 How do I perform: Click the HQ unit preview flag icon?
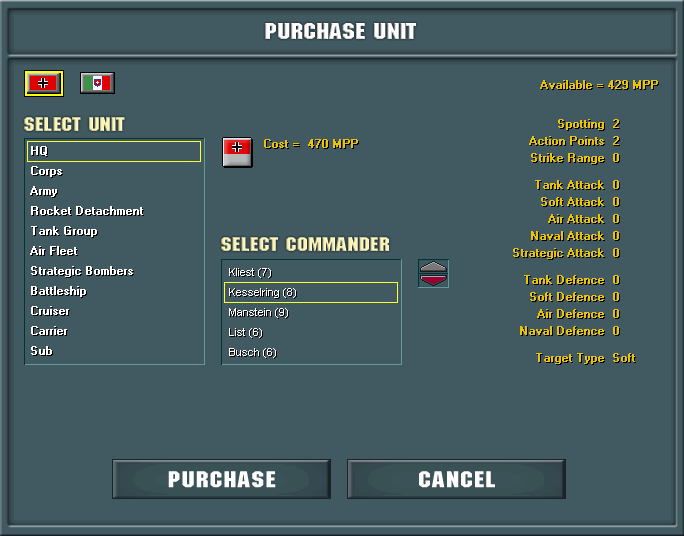pyautogui.click(x=237, y=152)
